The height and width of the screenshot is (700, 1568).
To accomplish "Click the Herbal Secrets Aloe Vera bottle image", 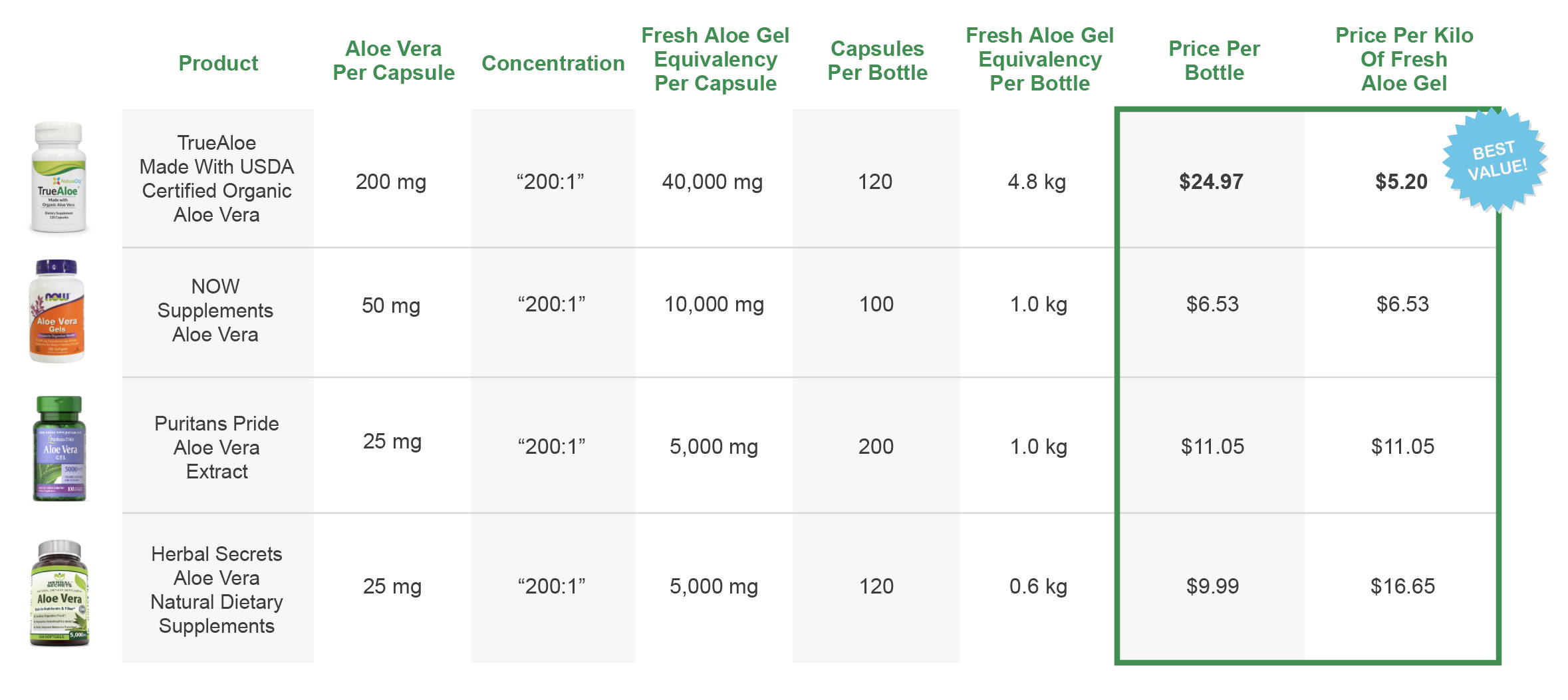I will (x=59, y=593).
